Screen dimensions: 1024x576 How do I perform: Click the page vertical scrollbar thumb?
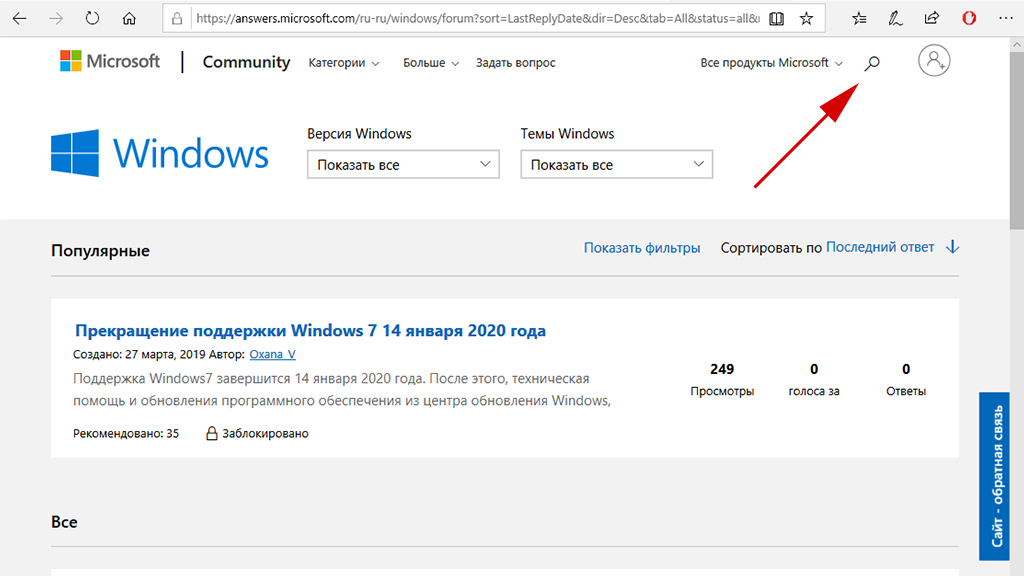point(1017,141)
